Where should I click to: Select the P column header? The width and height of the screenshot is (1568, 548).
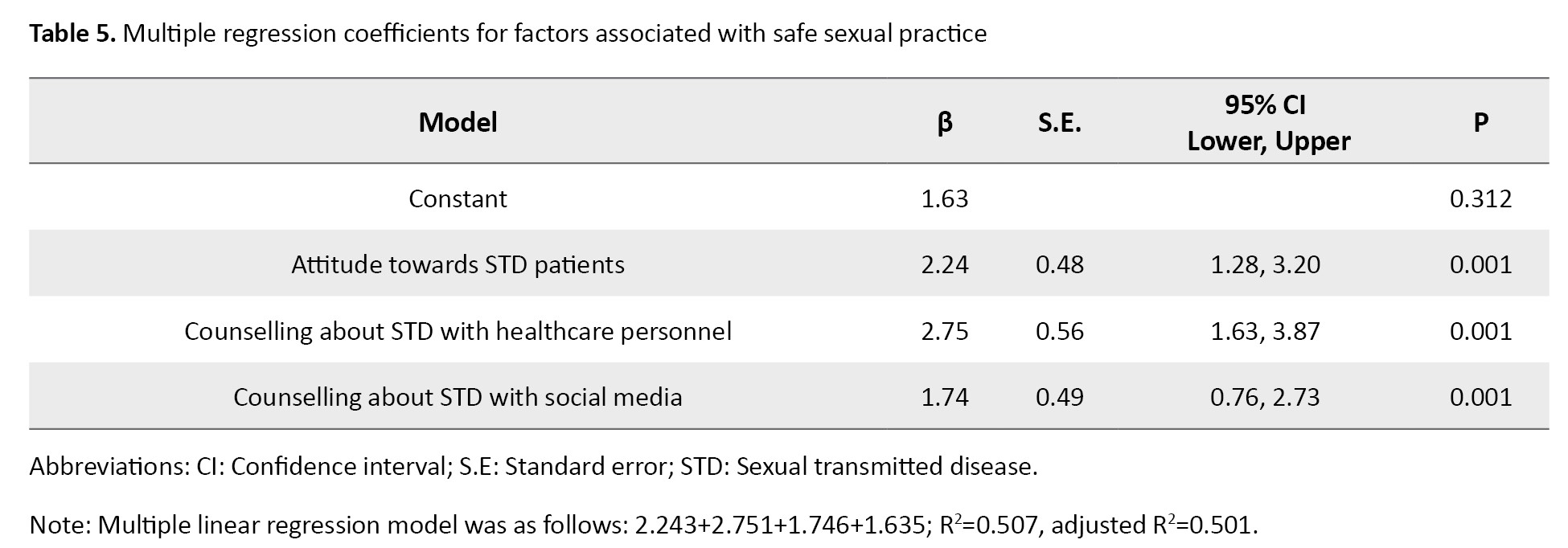(1480, 123)
